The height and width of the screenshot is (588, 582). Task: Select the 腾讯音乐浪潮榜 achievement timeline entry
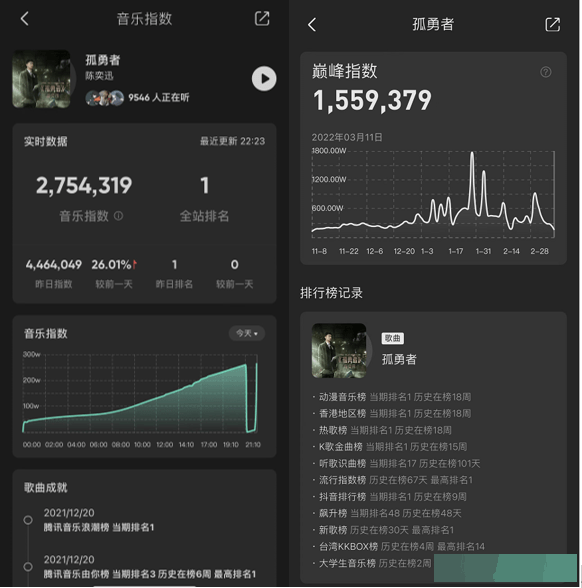[99, 520]
